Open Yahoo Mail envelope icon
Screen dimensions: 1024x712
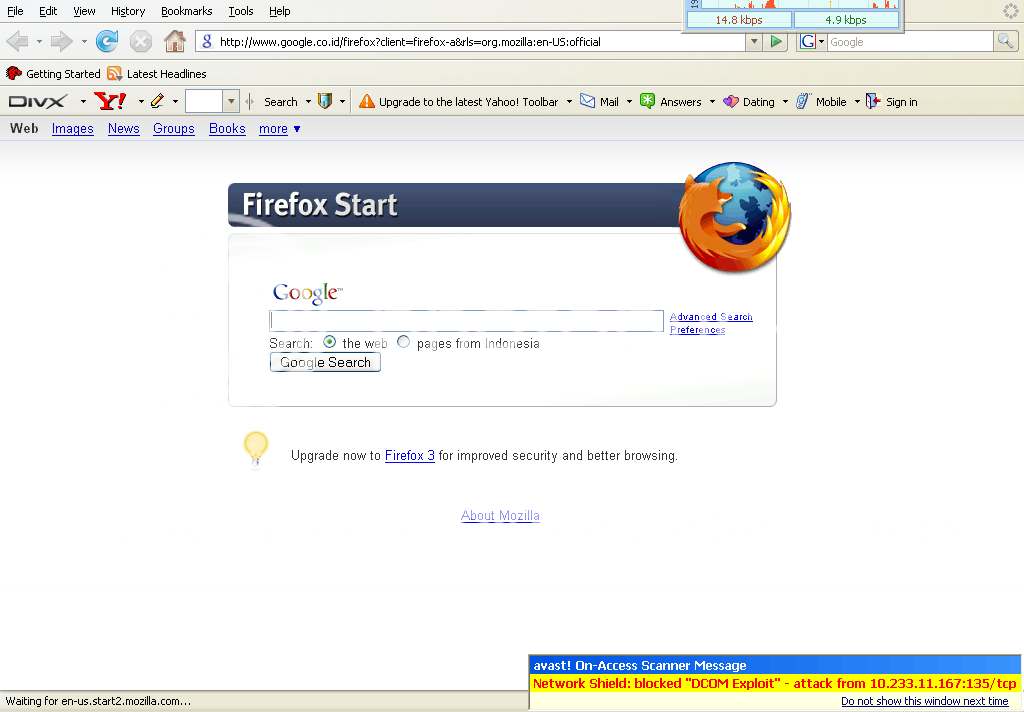588,101
